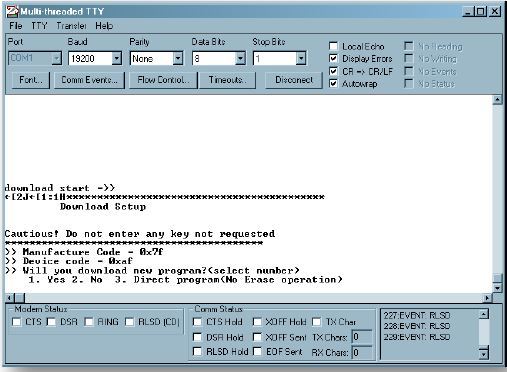Click the Timeouts... button
Image resolution: width=507 pixels, height=372 pixels.
227,80
